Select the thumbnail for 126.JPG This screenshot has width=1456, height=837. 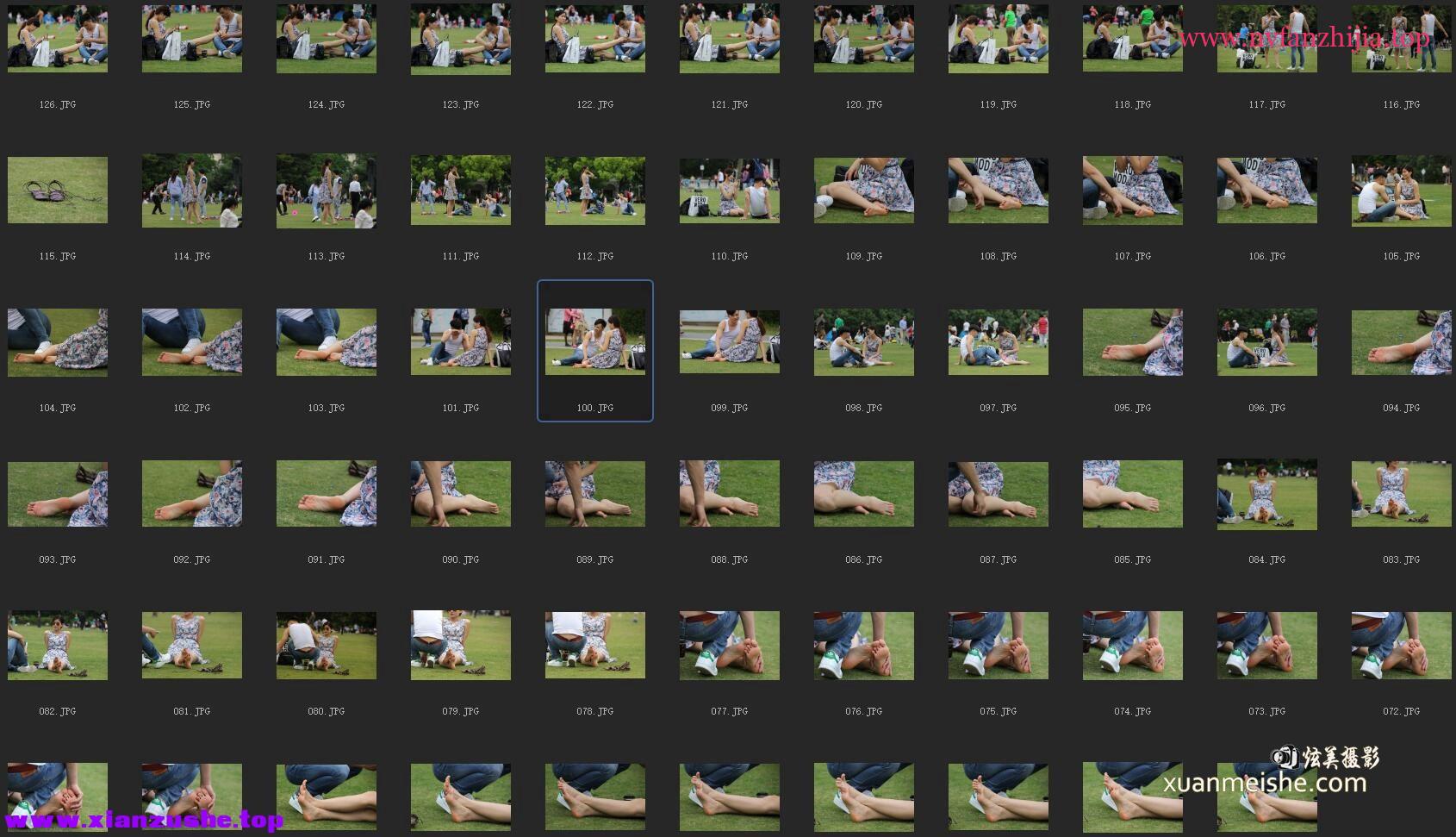click(x=58, y=38)
